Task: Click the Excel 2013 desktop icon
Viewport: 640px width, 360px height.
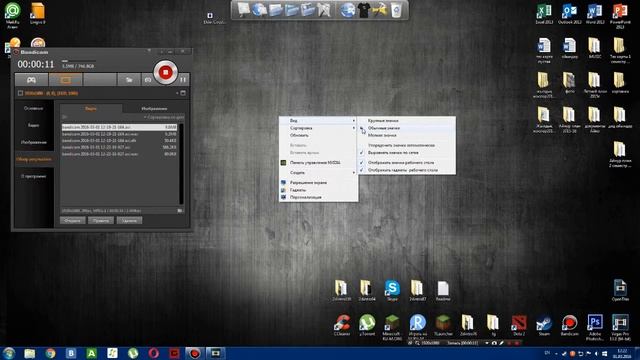Action: pos(544,14)
